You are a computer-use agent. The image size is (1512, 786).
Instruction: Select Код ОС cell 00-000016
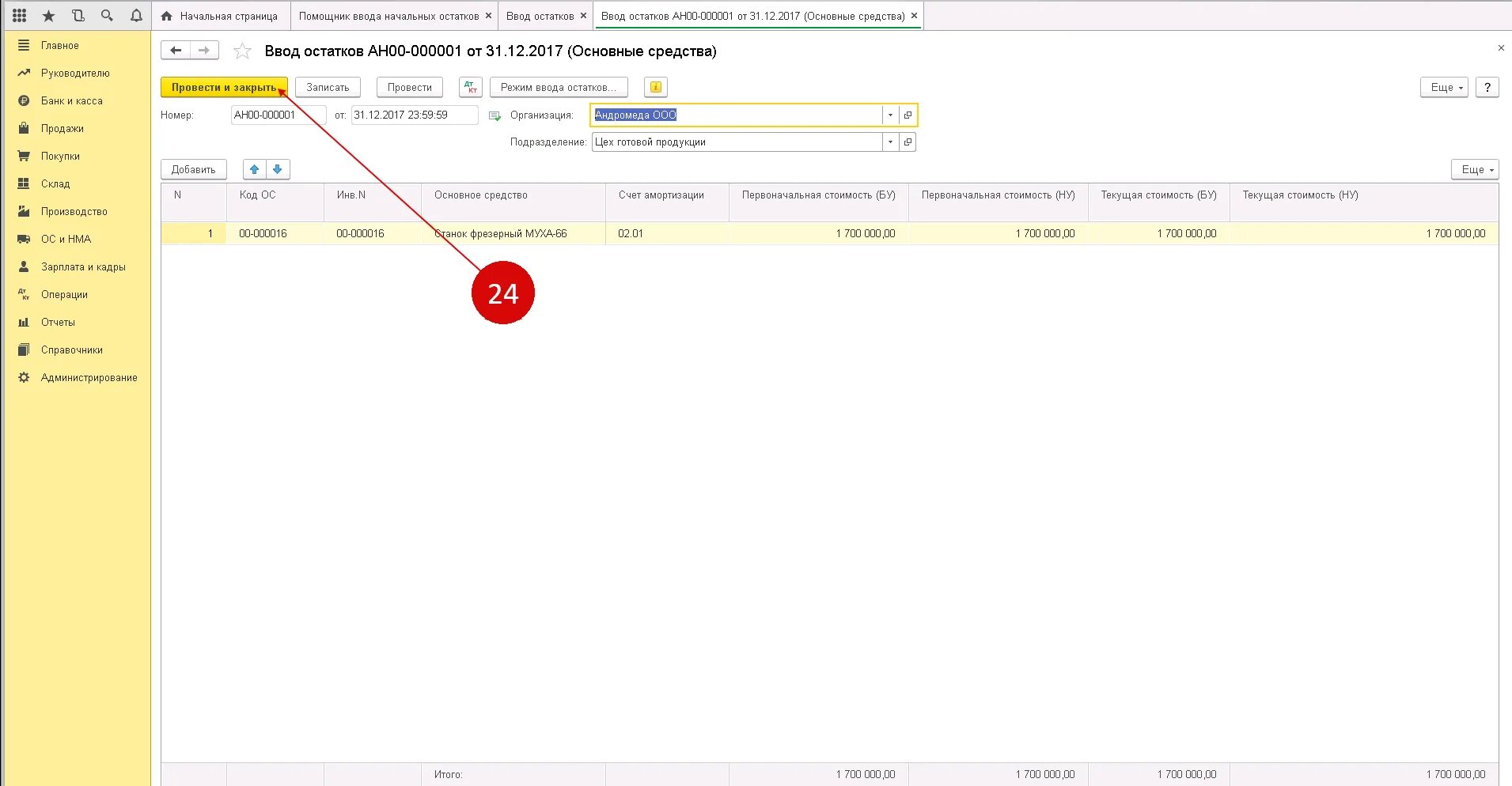pyautogui.click(x=275, y=234)
